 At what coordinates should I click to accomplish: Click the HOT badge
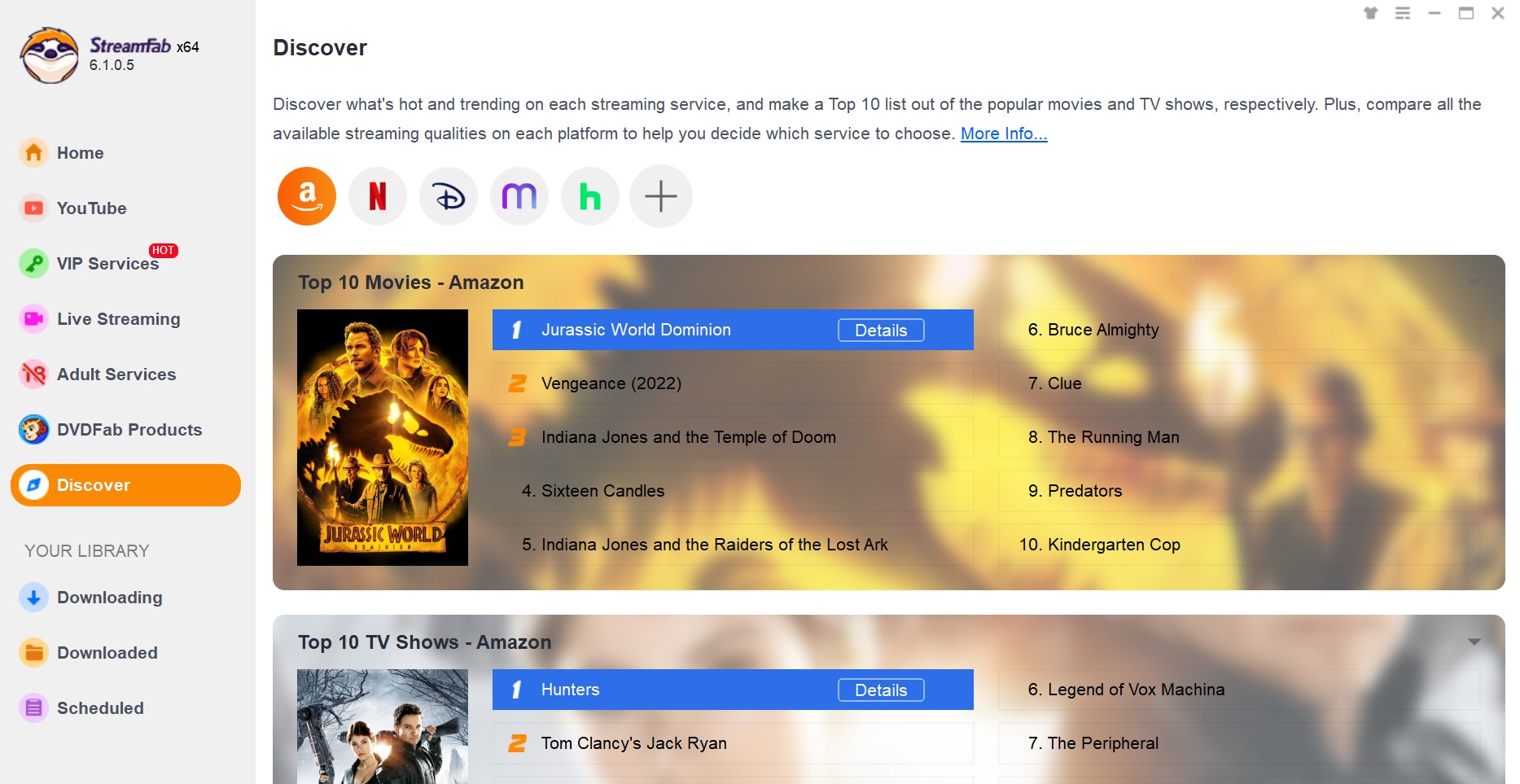pos(163,251)
